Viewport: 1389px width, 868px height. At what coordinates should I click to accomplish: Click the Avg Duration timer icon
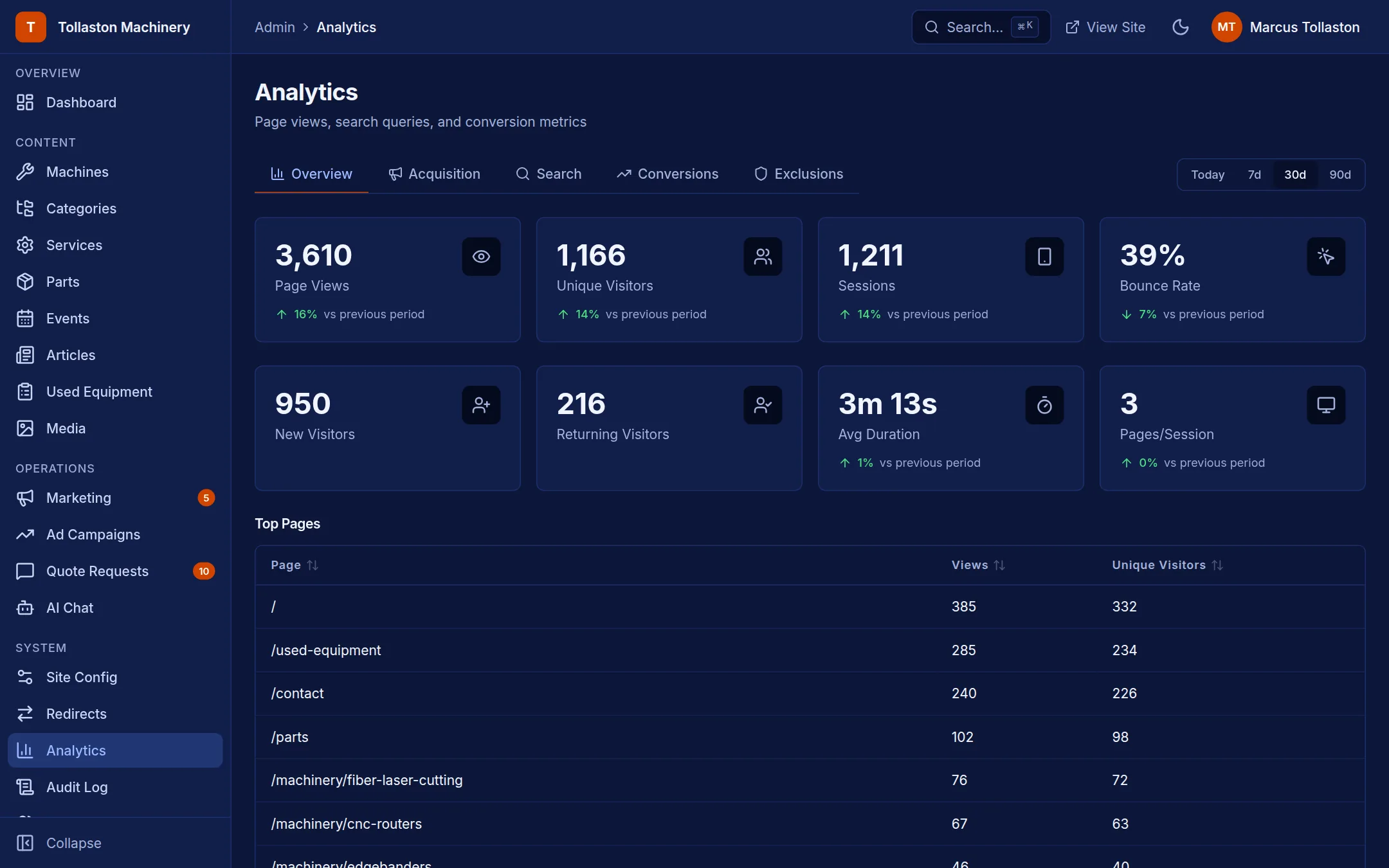1044,405
